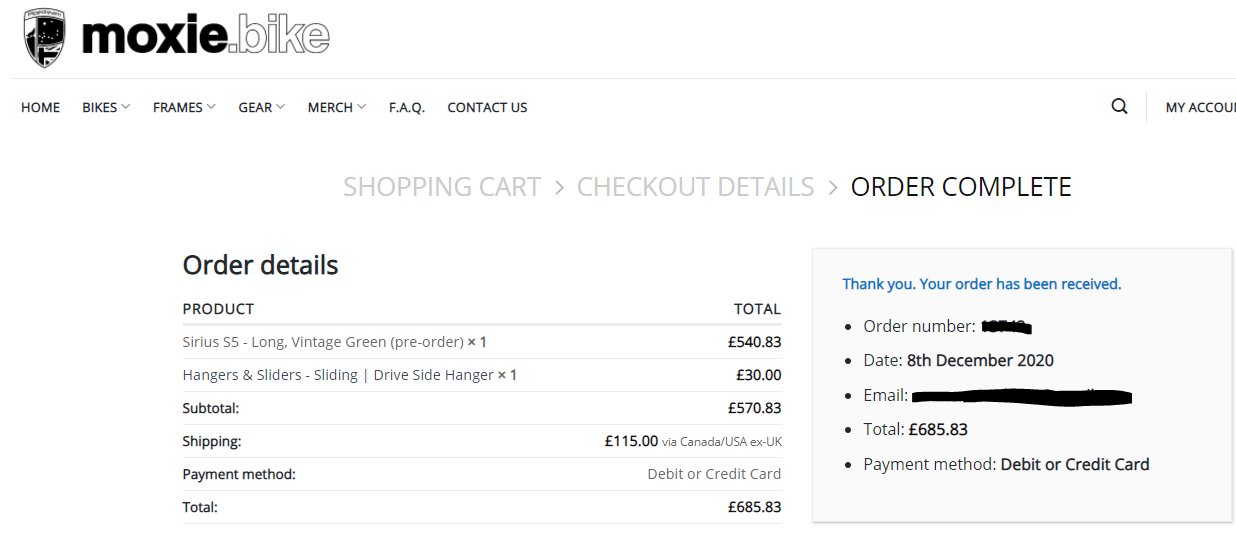Screen dimensions: 1236x535
Task: Open MY ACCOUNT link
Action: click(1200, 107)
